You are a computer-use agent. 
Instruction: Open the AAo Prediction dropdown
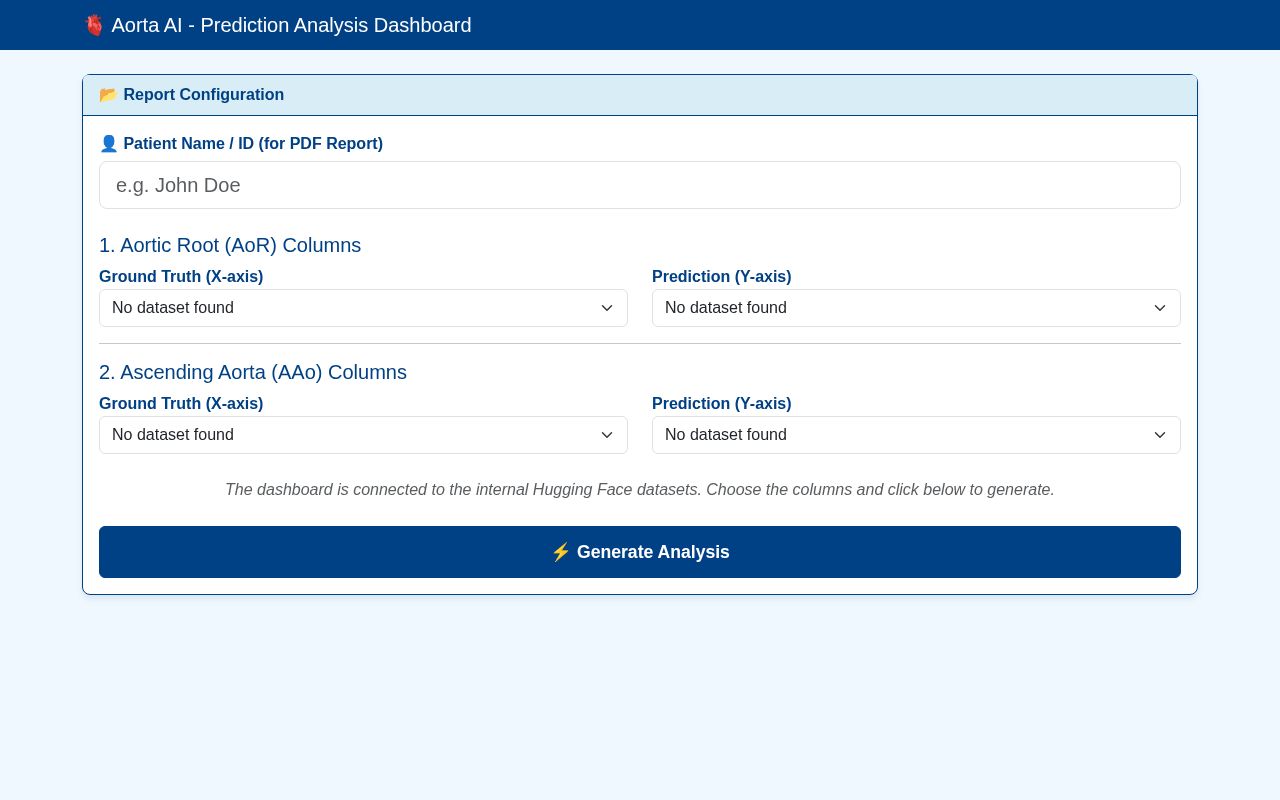tap(916, 435)
